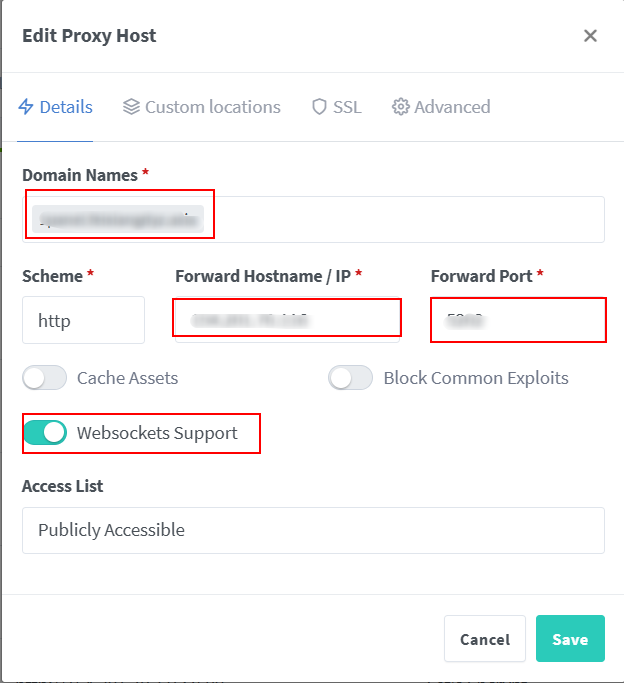Turn on Block Common Exploits
624x683 pixels.
coord(351,378)
